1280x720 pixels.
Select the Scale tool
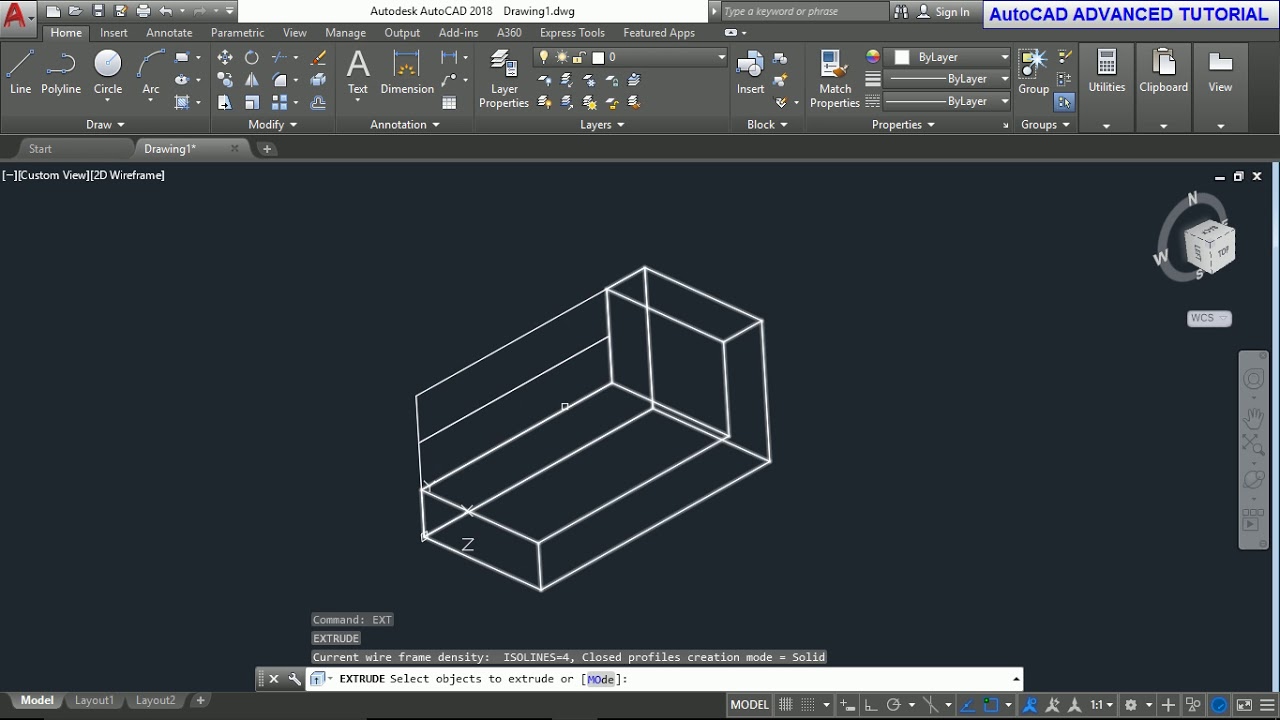point(252,102)
